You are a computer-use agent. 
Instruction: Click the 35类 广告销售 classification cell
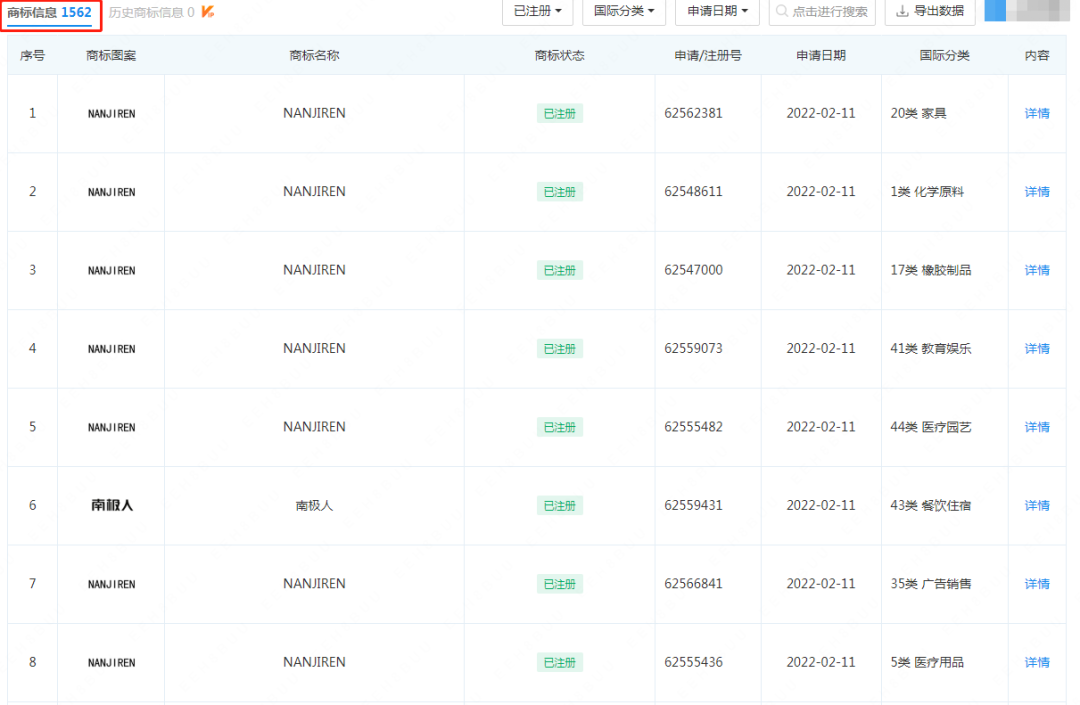tap(931, 585)
